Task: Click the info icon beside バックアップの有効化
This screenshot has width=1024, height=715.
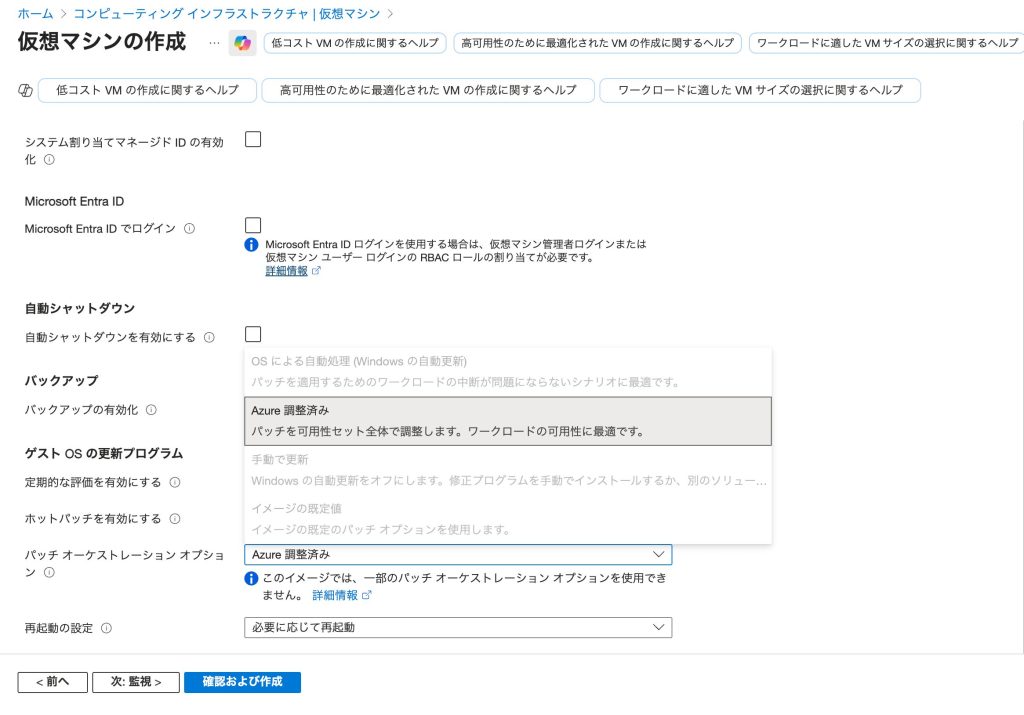Action: click(151, 410)
